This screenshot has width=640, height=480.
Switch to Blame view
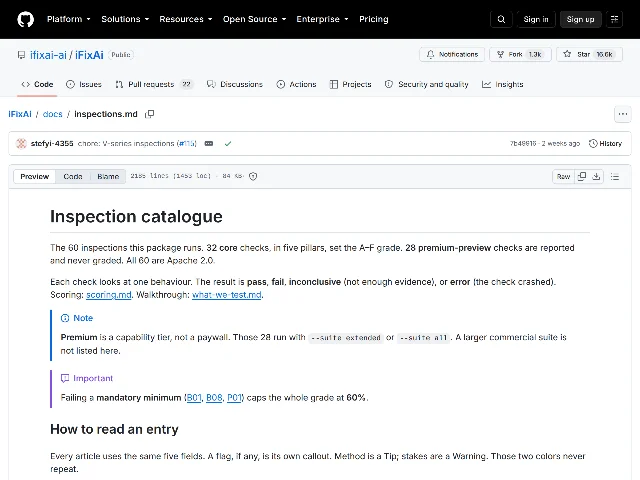pos(108,176)
